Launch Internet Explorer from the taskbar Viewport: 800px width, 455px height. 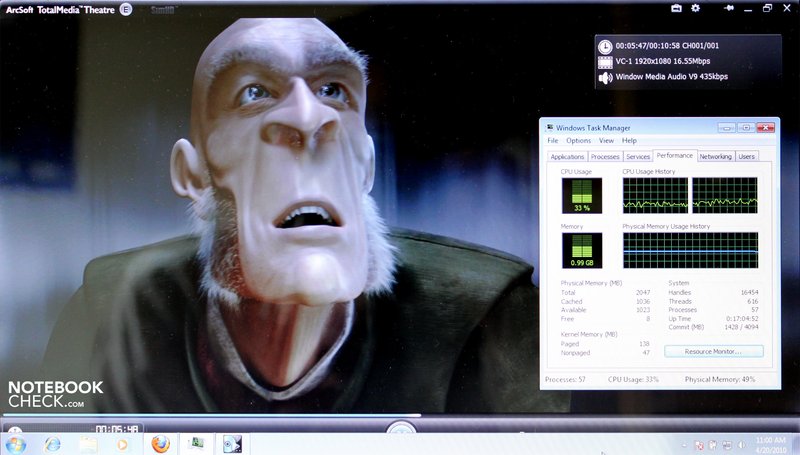click(52, 444)
